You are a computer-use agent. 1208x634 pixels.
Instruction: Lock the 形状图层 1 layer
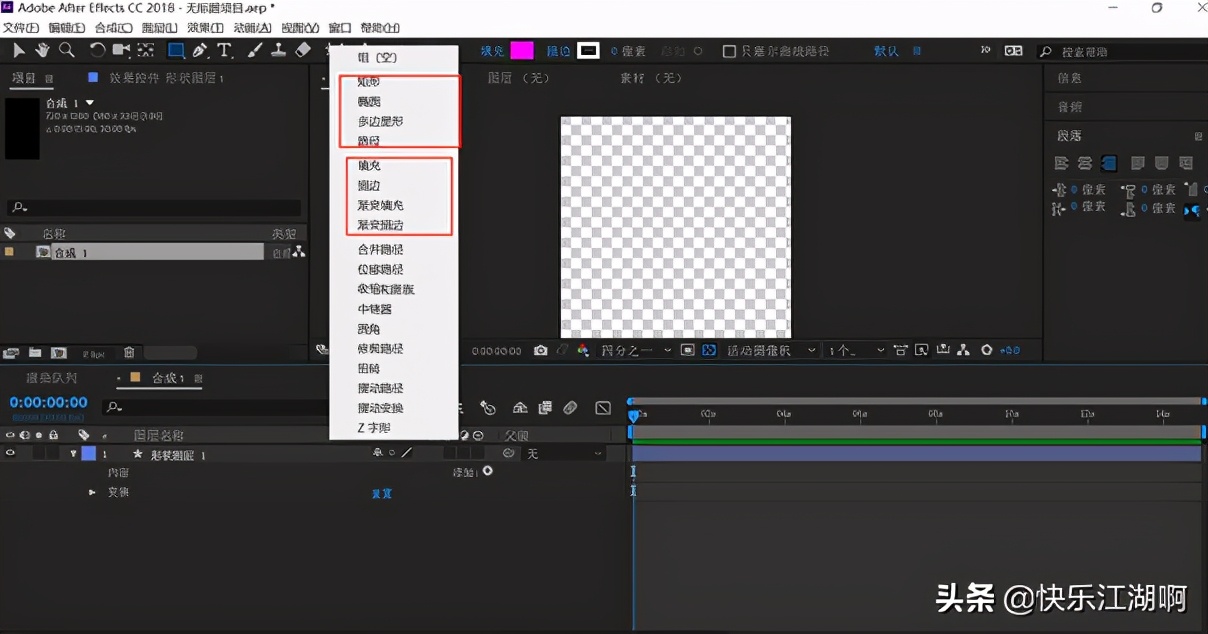53,452
